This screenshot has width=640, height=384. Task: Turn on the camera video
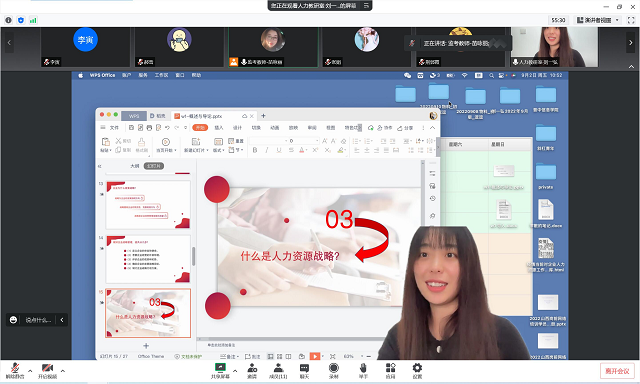(47, 371)
